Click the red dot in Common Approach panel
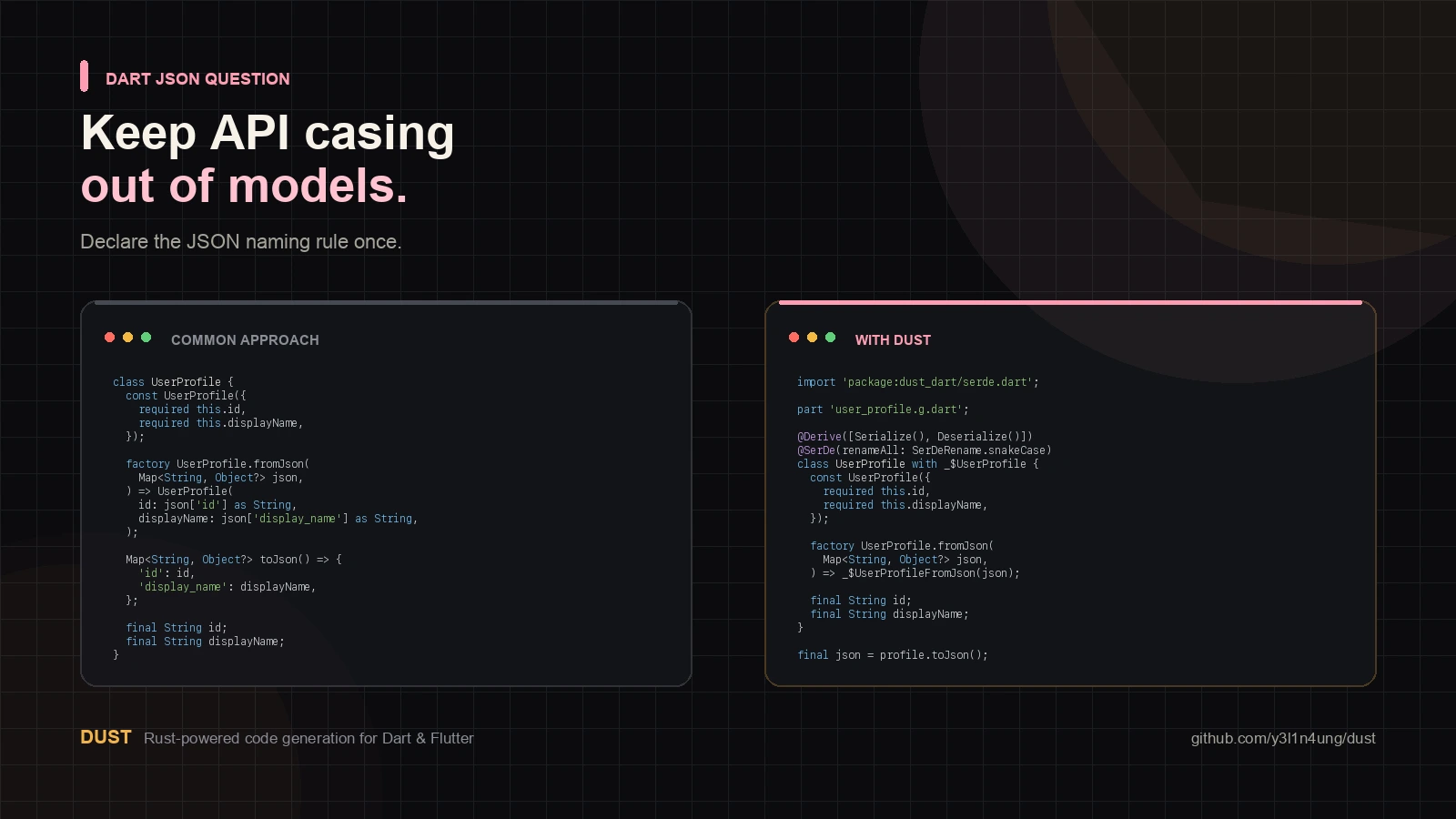 coord(109,338)
